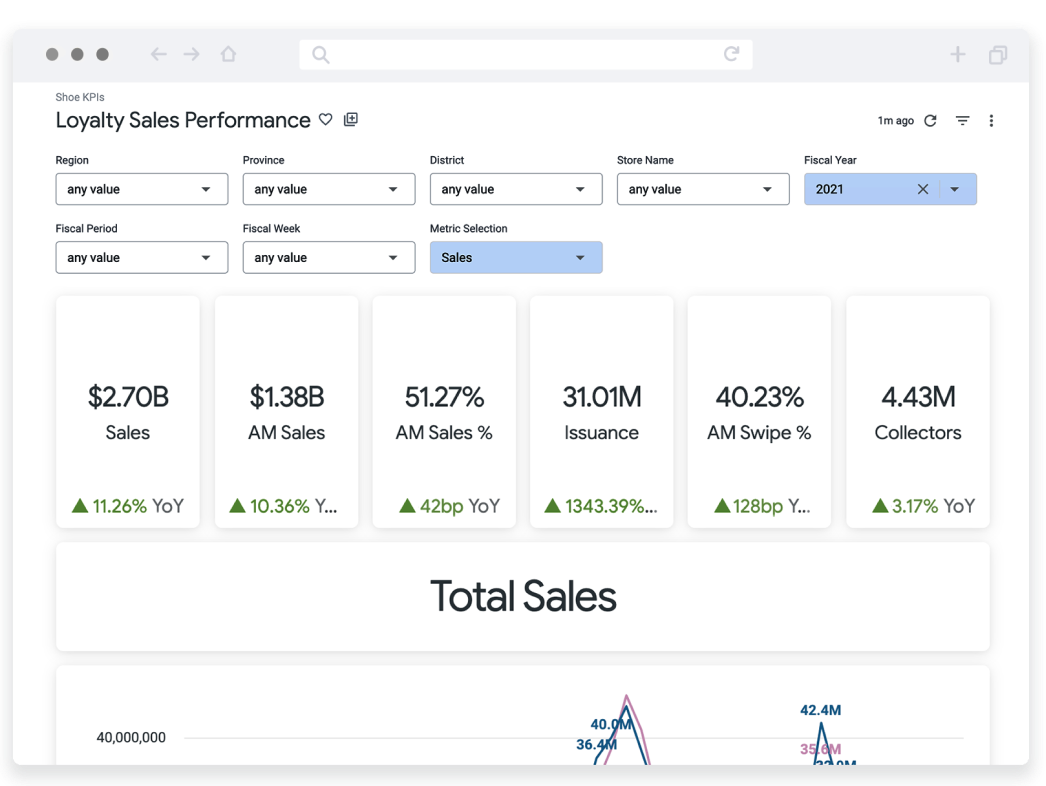This screenshot has width=1046, height=786.
Task: Open the Province filter dropdown
Action: pos(329,189)
